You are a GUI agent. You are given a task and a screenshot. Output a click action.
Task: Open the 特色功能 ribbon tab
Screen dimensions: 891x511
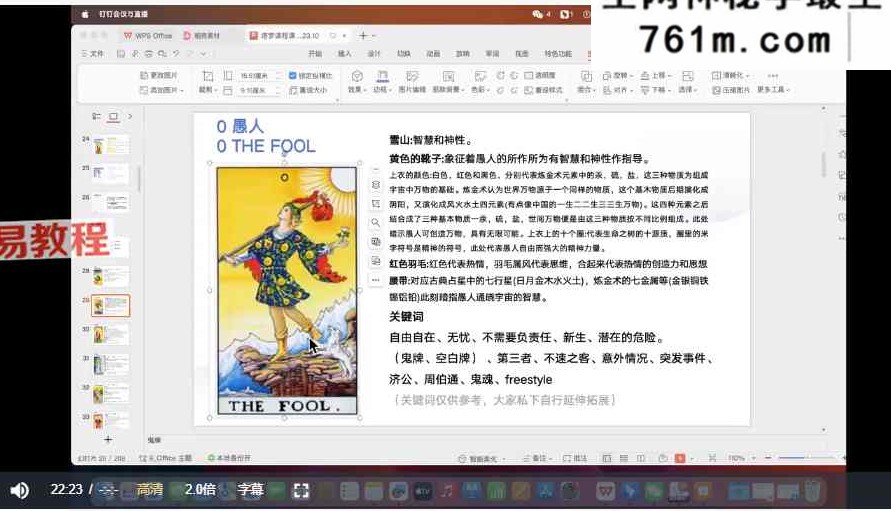[x=557, y=53]
